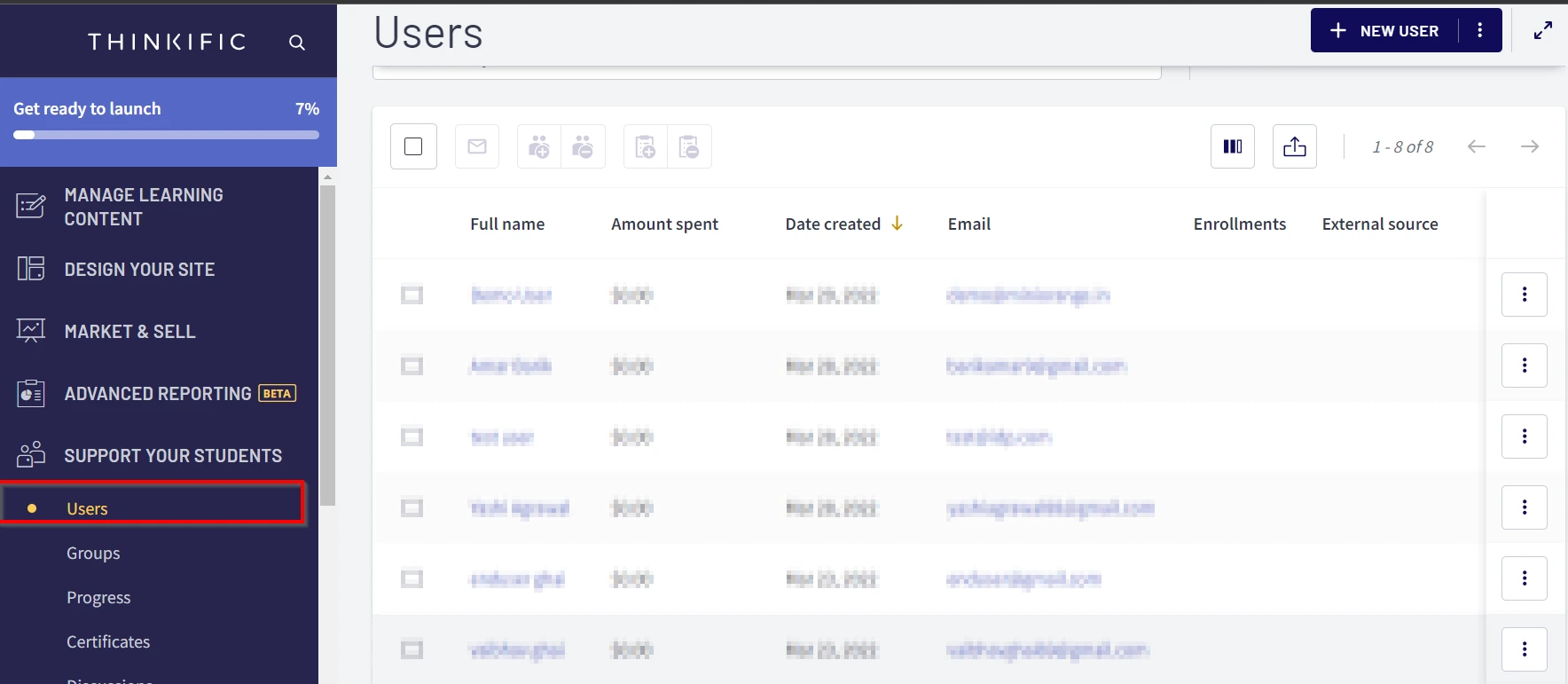Screen dimensions: 1568x684
Task: Click the 1 - 8 of 8 pagination text
Action: pyautogui.click(x=1402, y=146)
